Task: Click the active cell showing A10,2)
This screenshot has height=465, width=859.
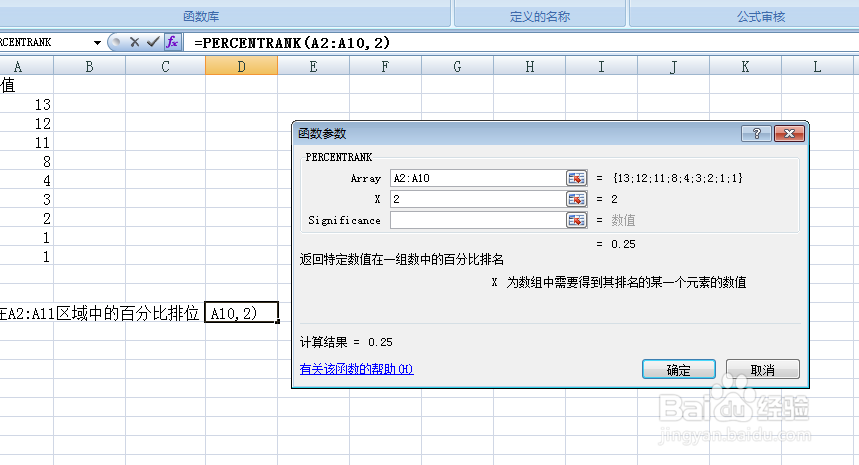Action: [242, 313]
